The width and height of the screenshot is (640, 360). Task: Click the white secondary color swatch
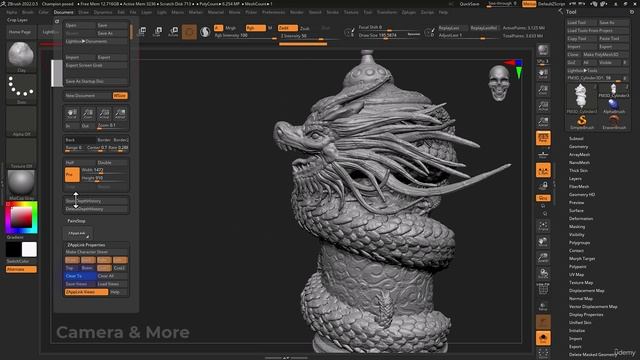(29, 249)
